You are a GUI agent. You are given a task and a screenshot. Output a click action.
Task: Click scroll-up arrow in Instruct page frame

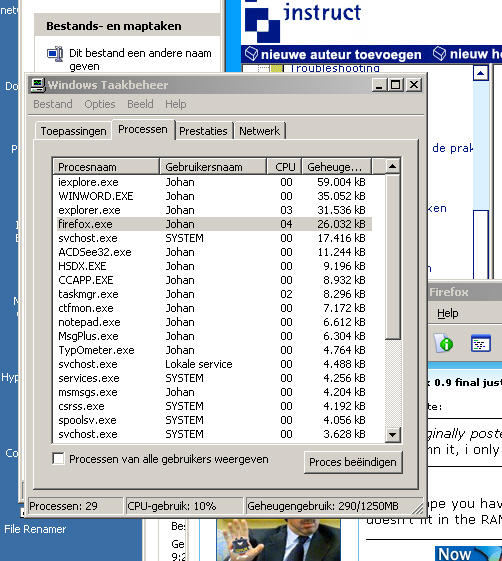pos(481,73)
